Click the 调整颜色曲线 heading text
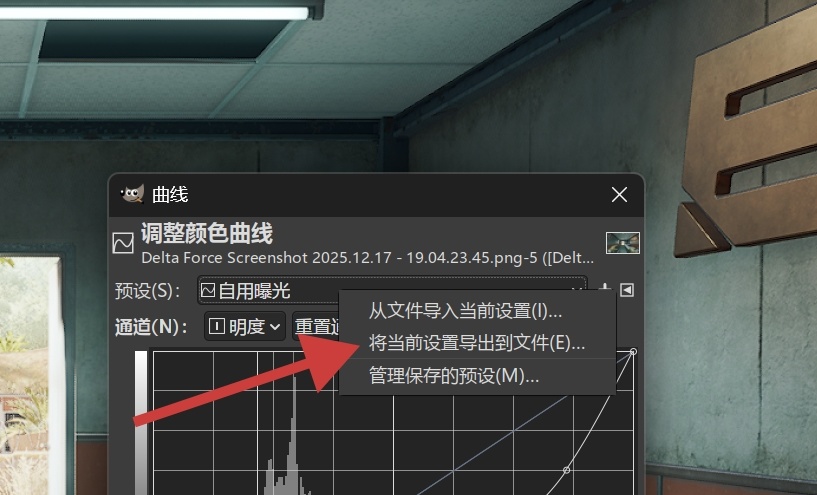The height and width of the screenshot is (495, 817). tap(207, 233)
